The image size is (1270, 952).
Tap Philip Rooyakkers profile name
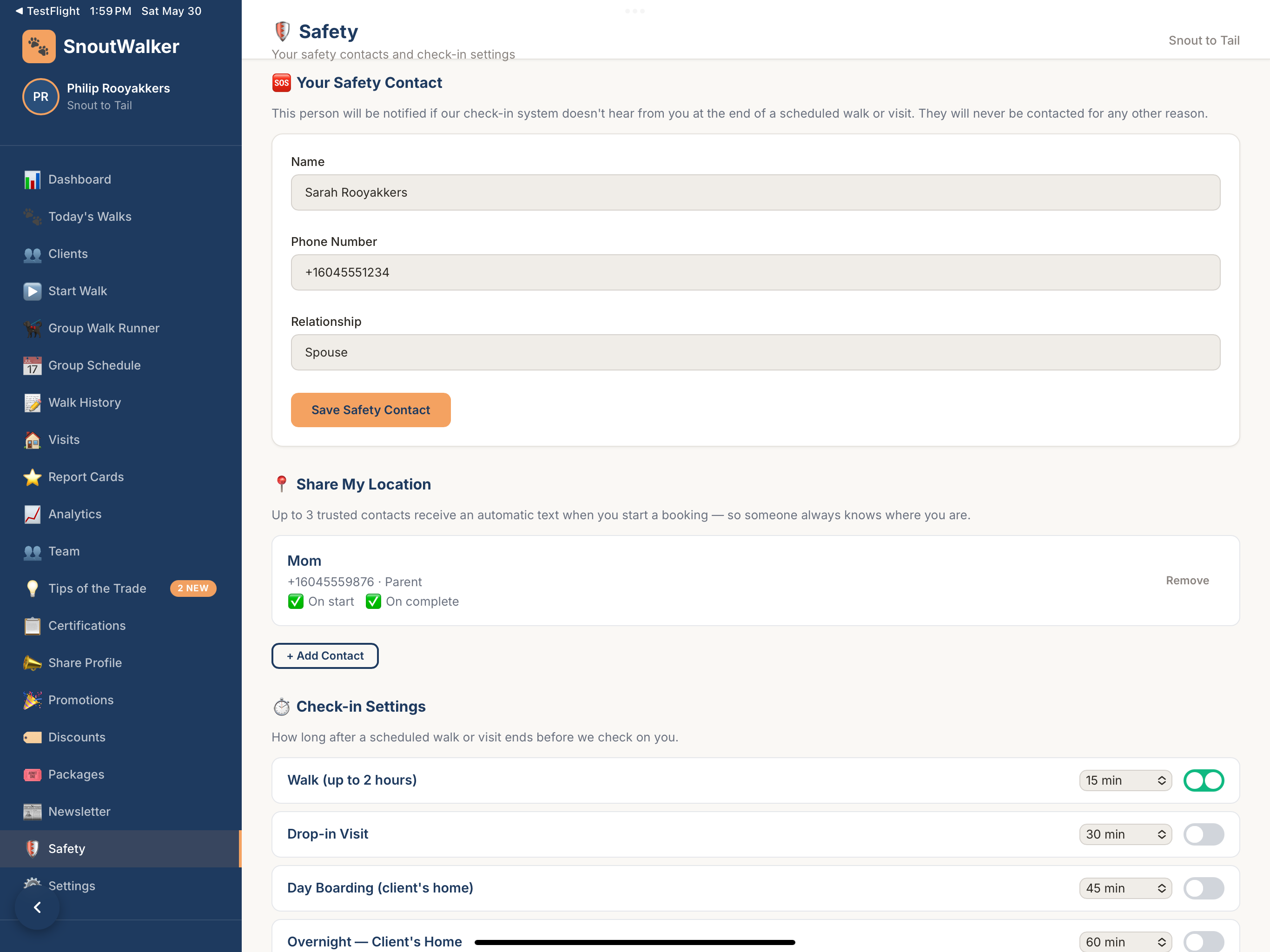pos(118,88)
